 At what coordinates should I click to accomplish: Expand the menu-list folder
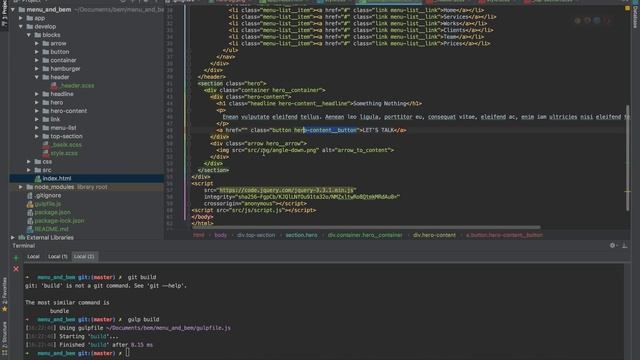point(37,128)
